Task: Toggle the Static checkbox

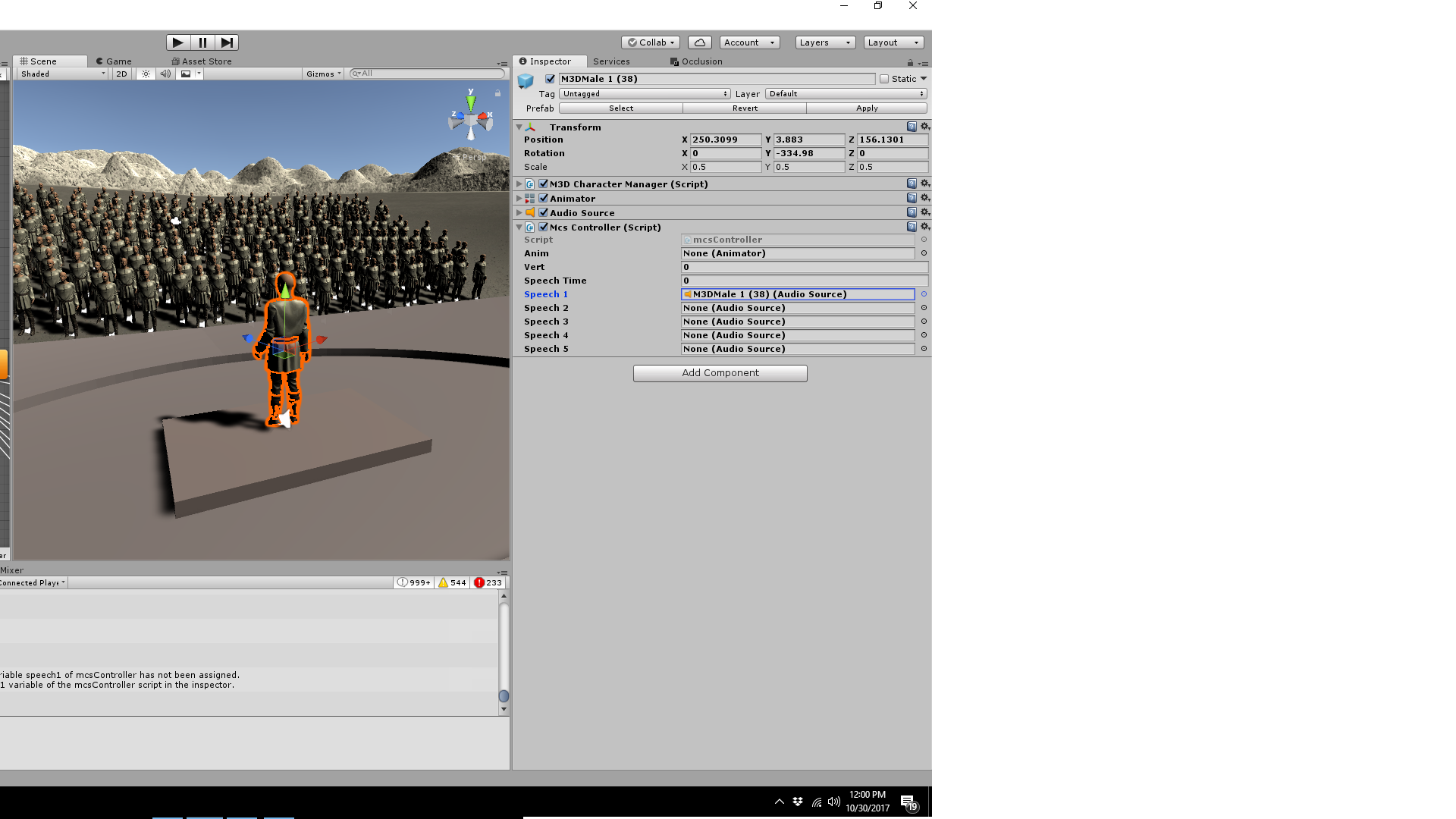Action: (x=884, y=79)
